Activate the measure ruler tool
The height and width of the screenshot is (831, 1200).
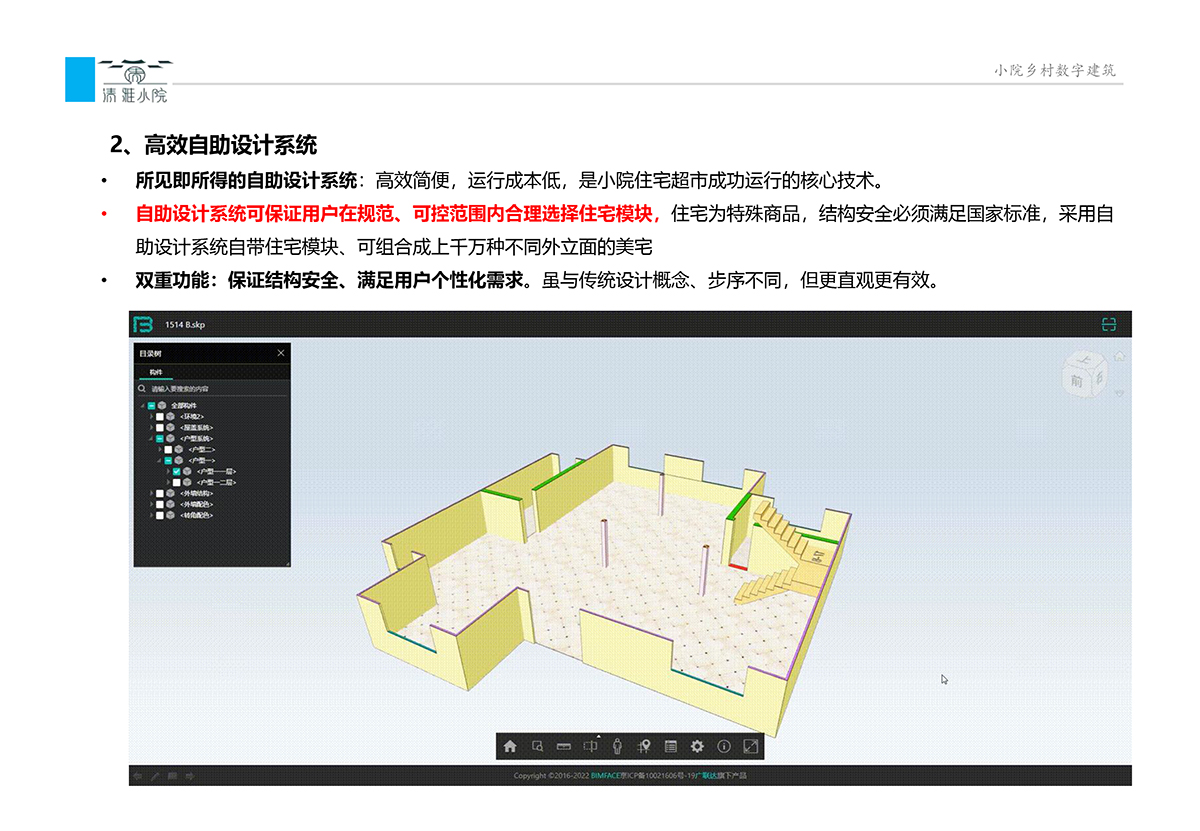point(563,746)
